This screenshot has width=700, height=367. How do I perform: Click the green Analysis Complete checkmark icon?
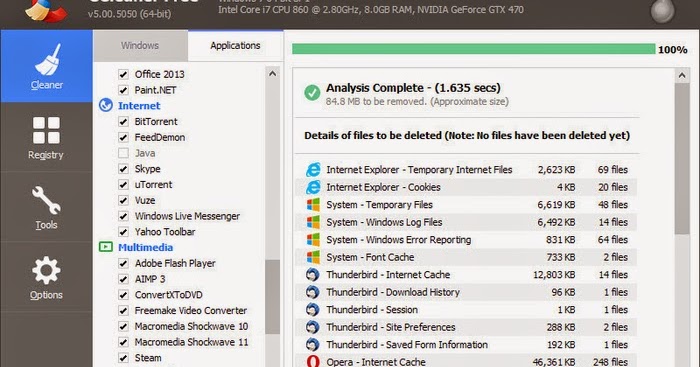coord(312,92)
